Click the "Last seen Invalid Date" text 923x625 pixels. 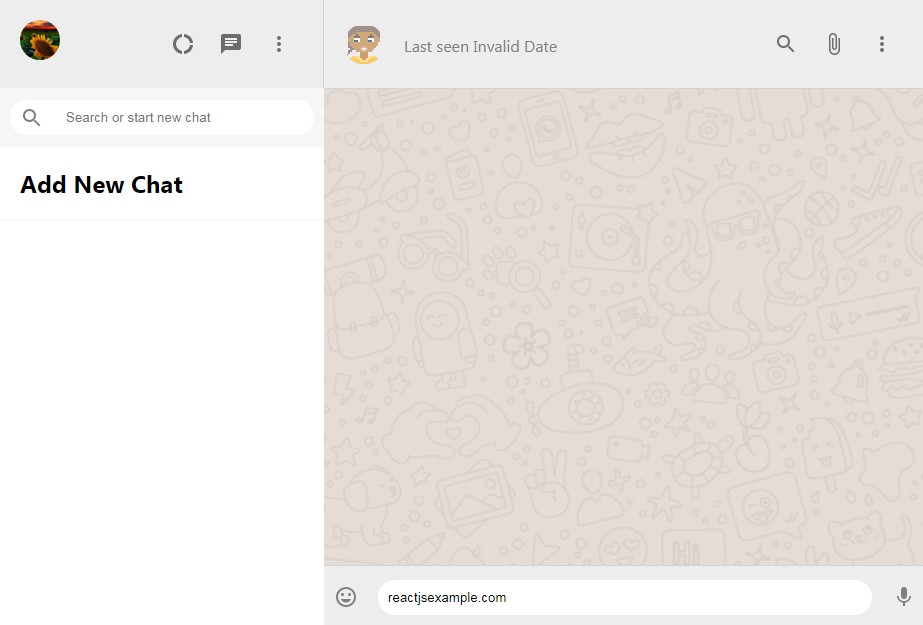click(x=480, y=46)
